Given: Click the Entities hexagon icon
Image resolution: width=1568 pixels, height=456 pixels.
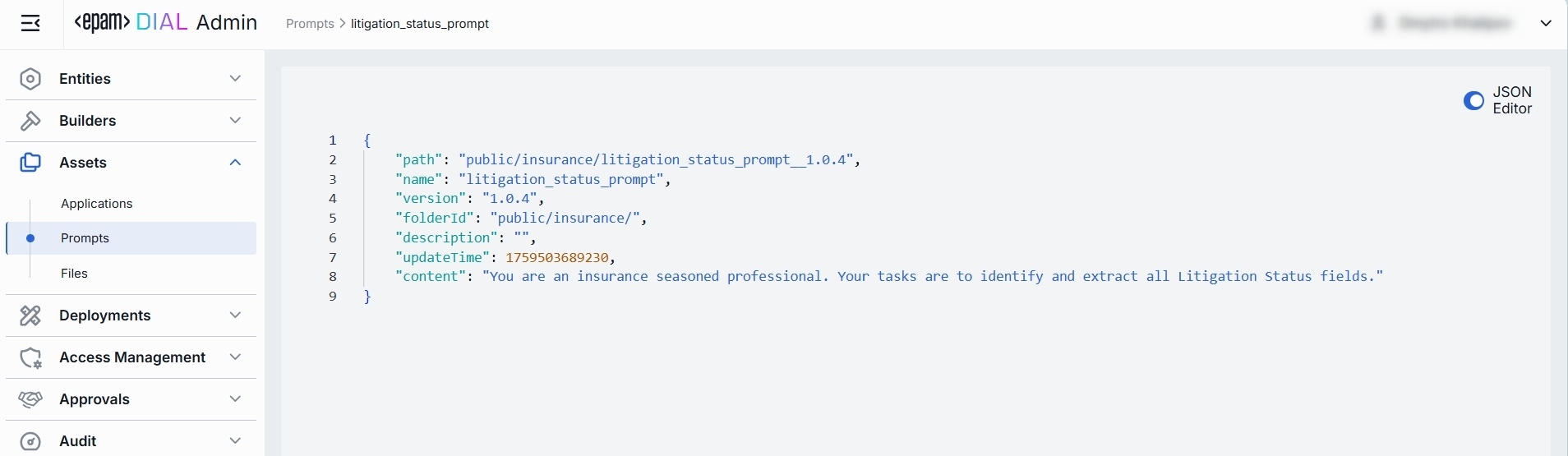Looking at the screenshot, I should (30, 79).
